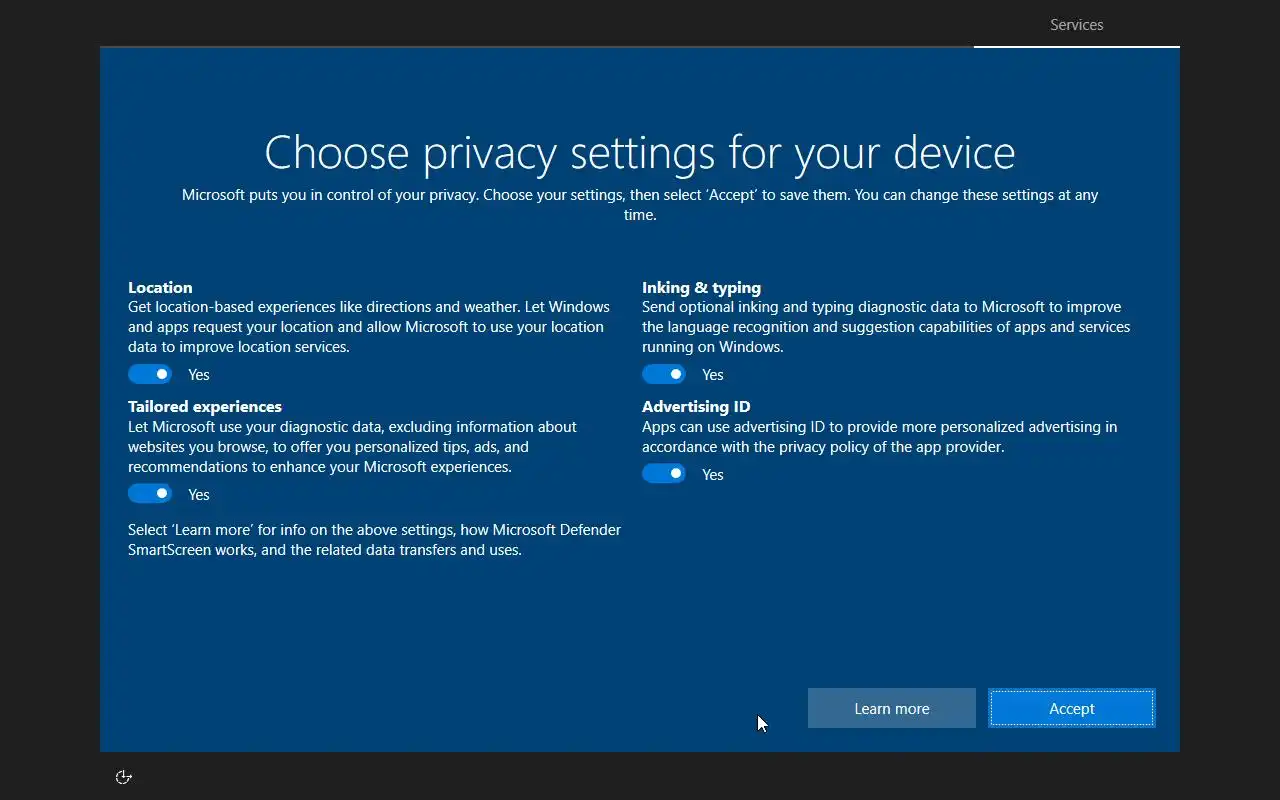Click the Accept button

click(x=1072, y=708)
